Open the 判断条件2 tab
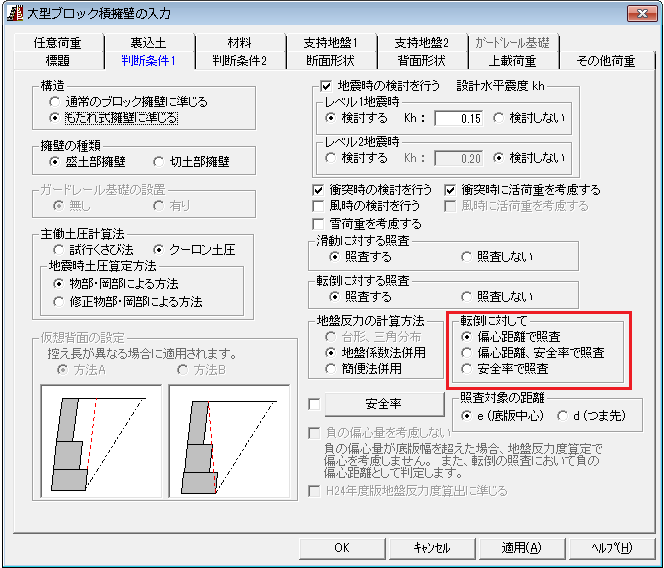The height and width of the screenshot is (568, 664). [x=239, y=61]
